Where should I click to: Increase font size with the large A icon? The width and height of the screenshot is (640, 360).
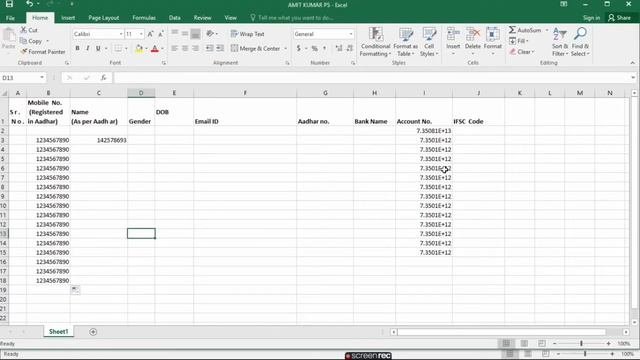click(151, 34)
